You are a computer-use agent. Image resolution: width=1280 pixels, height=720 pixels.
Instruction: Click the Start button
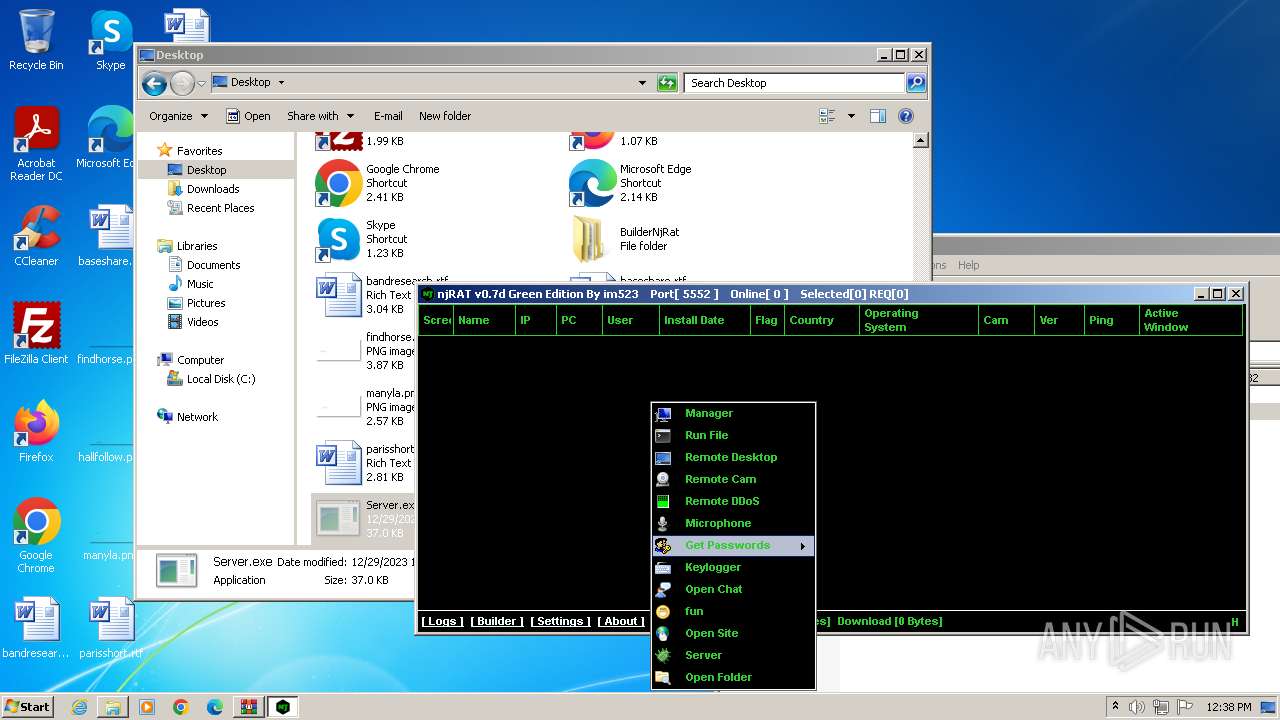click(x=27, y=706)
